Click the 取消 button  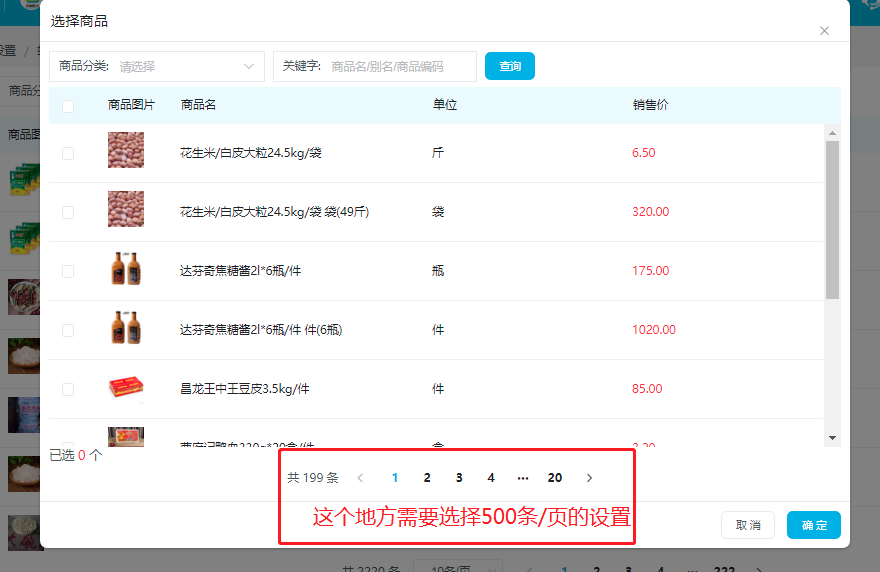pos(748,525)
